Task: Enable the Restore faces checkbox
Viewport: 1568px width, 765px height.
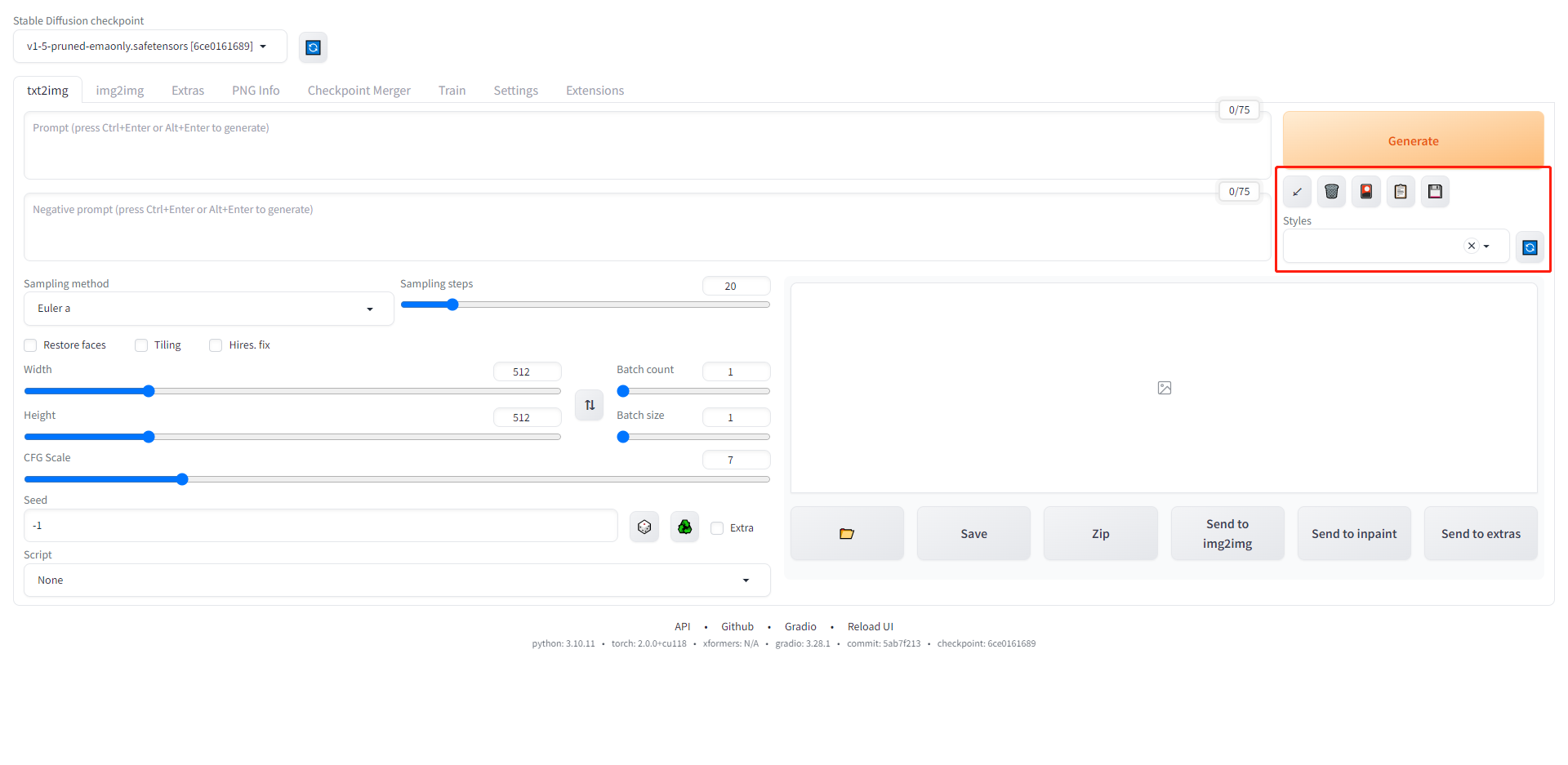Action: click(31, 345)
